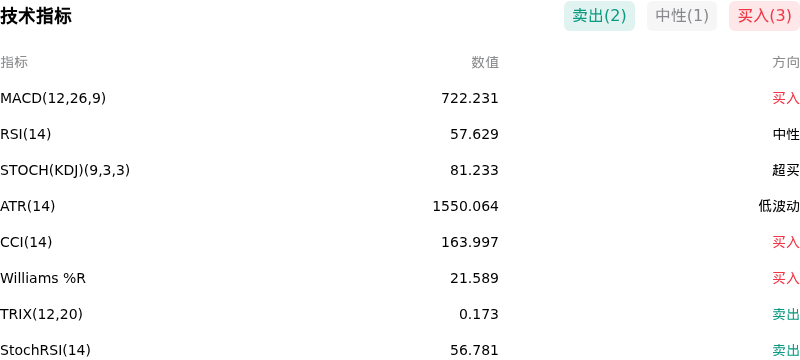The height and width of the screenshot is (360, 800).
Task: Click the 中性(1) neutral filter badge
Action: pos(682,16)
